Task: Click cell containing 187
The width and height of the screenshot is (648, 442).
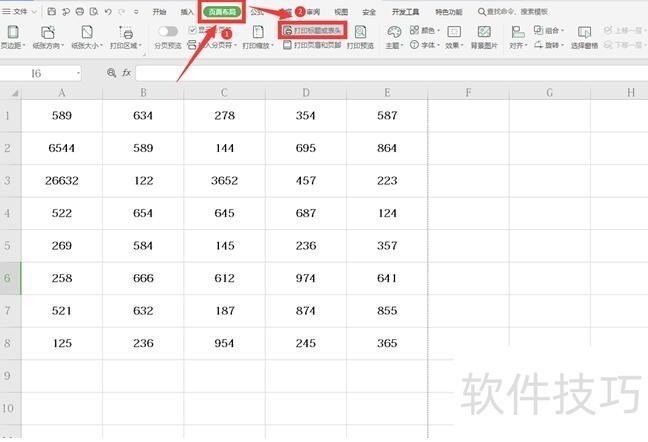Action: [224, 311]
